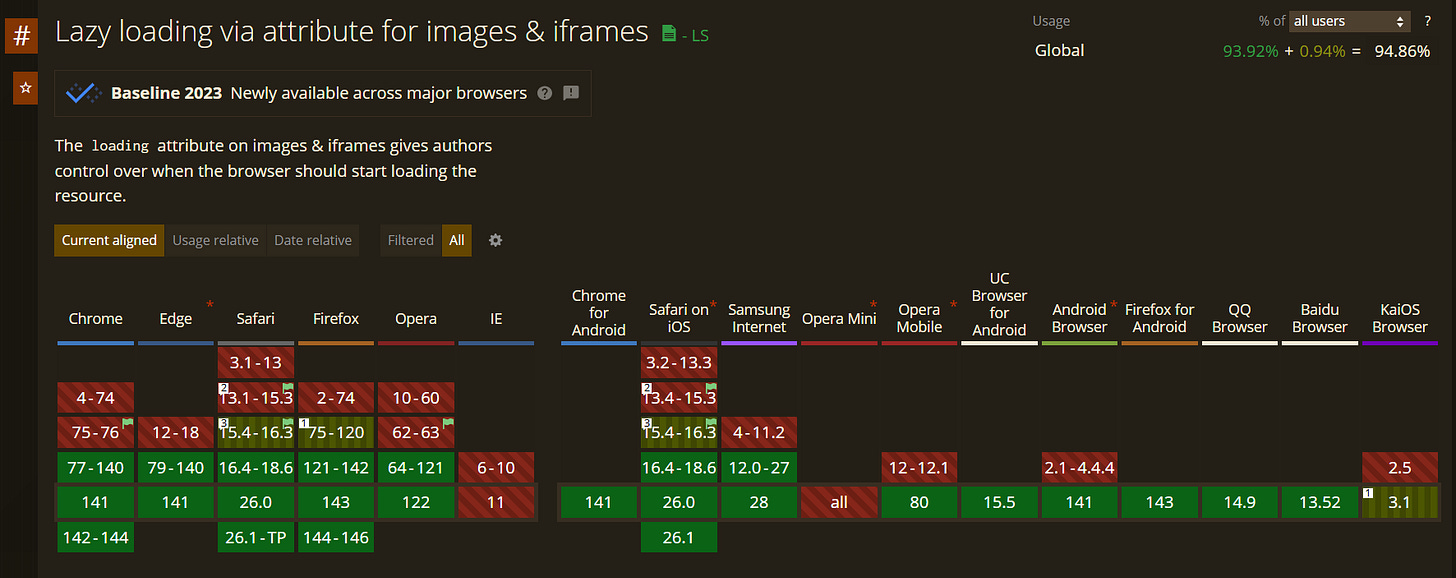Select Opera 62-63 cell

coord(416,432)
